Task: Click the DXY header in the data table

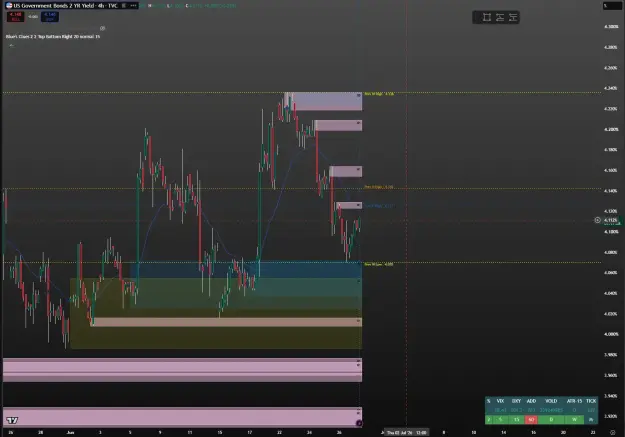Action: [x=516, y=401]
